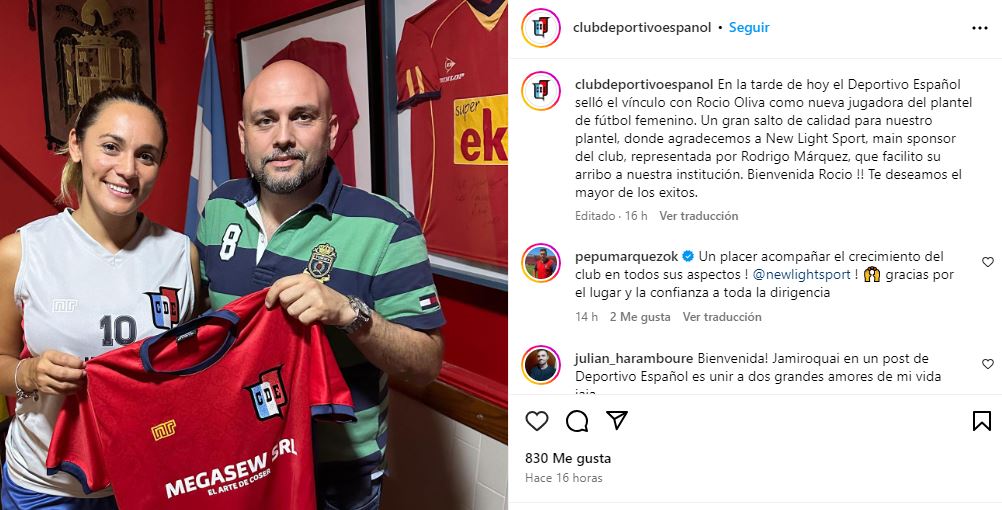Save post with the bookmark icon
This screenshot has height=510, width=1002.
982,421
